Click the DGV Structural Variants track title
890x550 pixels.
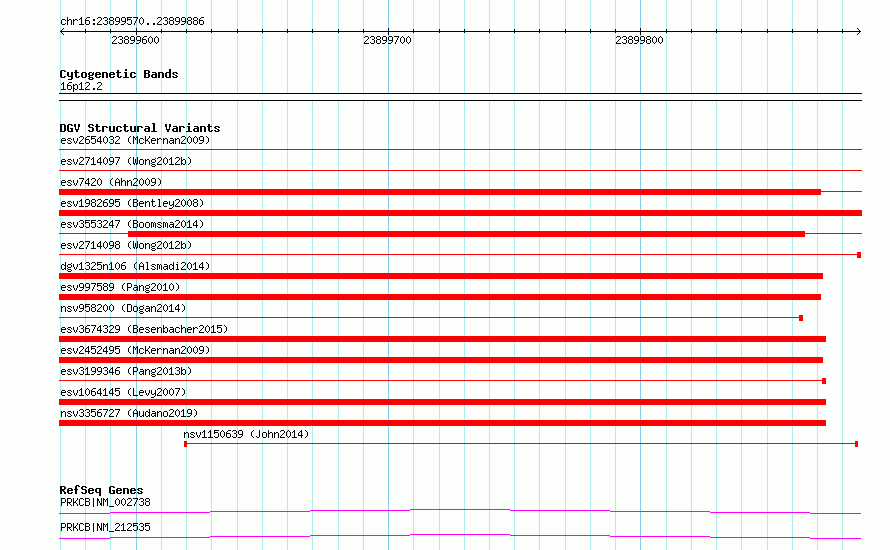(140, 128)
